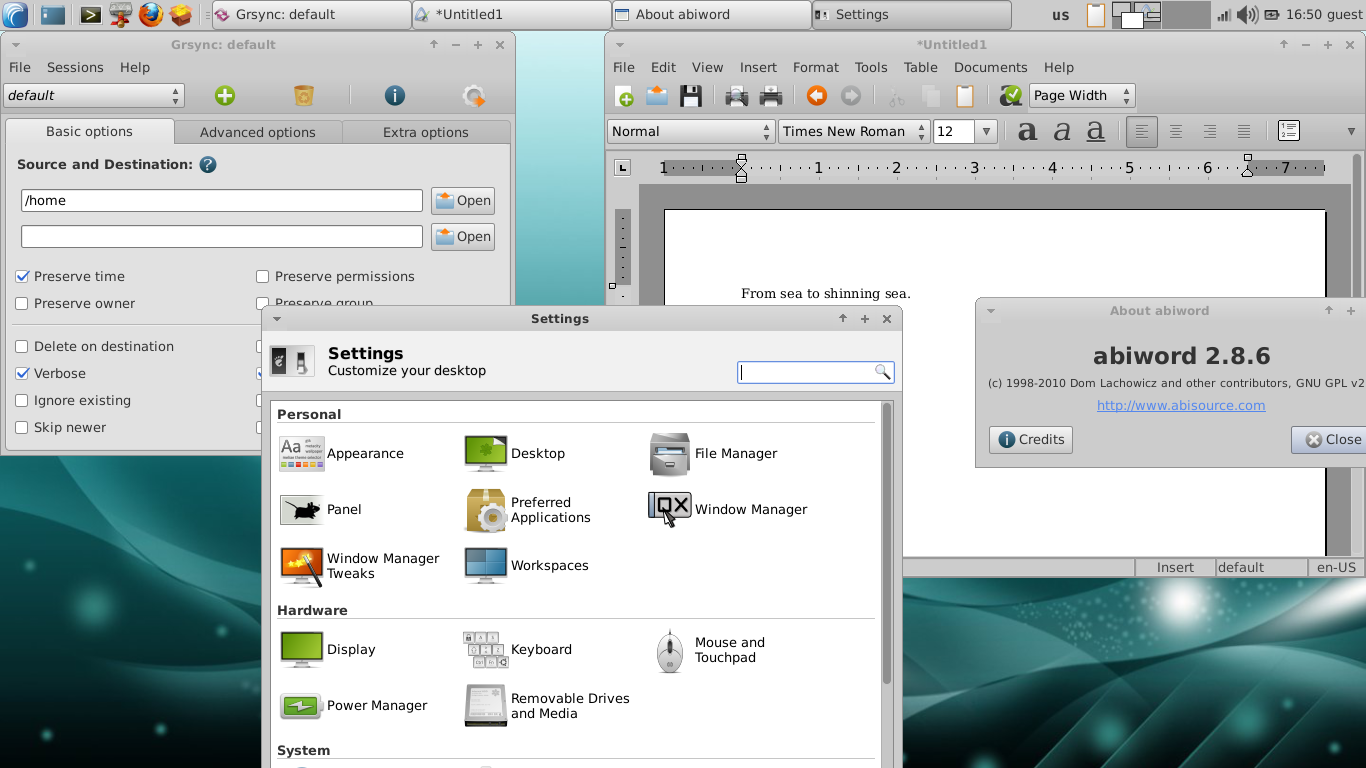The image size is (1366, 768).
Task: Enable Delete on destination
Action: pyautogui.click(x=95, y=346)
